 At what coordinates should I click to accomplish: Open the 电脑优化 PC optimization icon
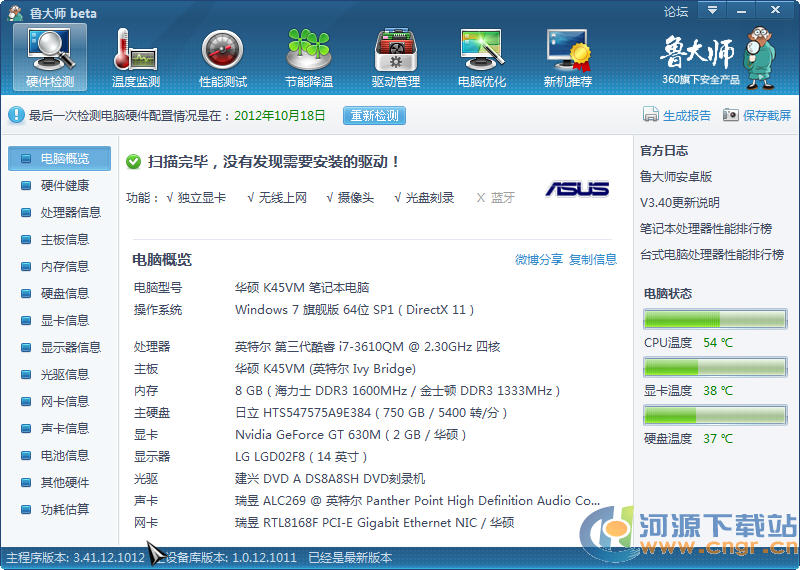click(x=482, y=57)
